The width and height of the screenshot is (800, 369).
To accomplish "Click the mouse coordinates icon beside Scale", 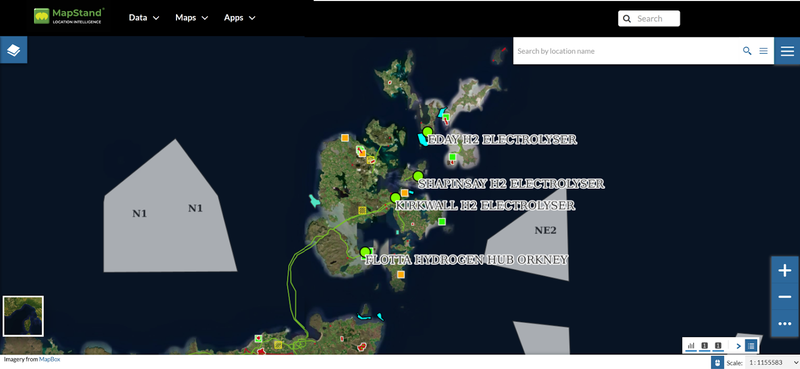I will [x=717, y=363].
